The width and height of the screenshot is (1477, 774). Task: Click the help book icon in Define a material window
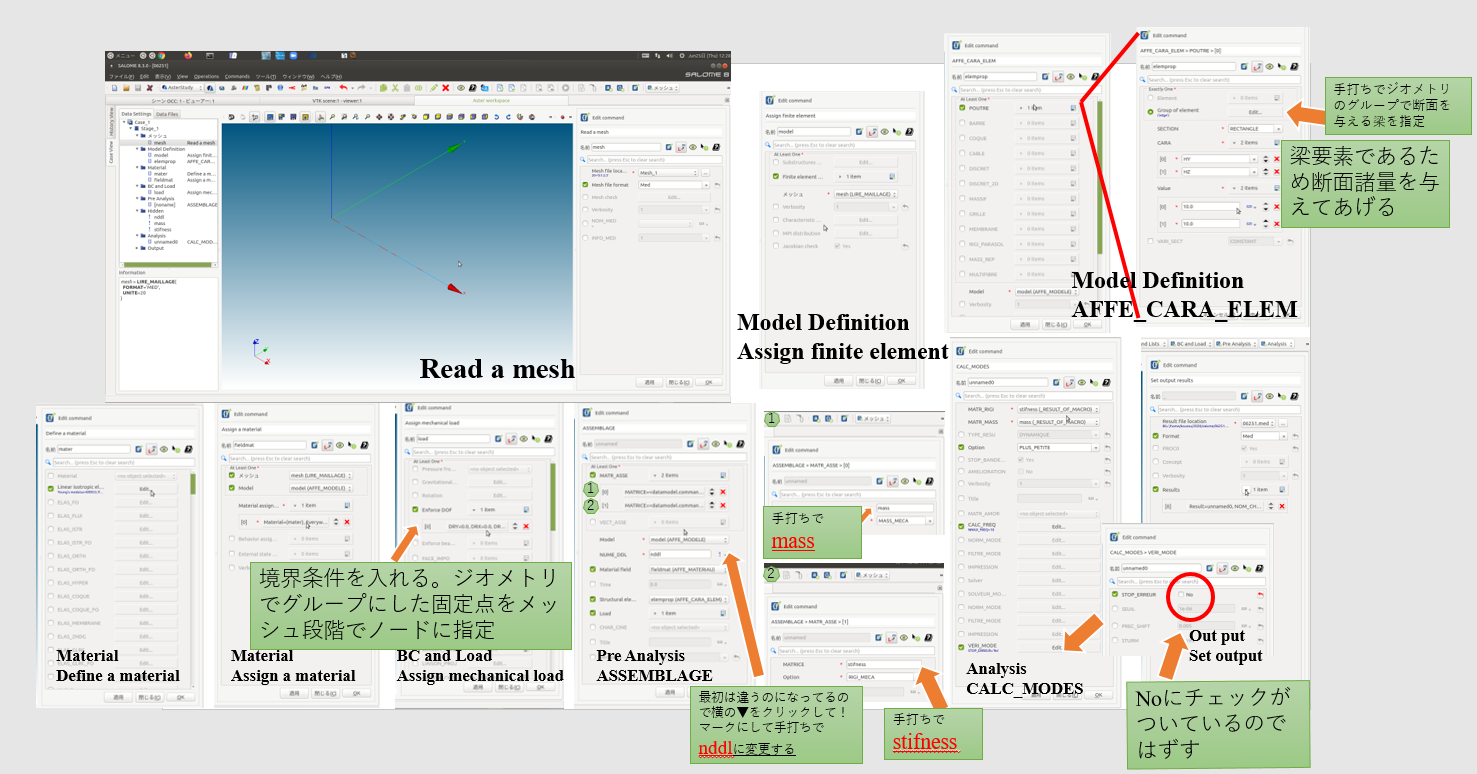click(x=188, y=449)
